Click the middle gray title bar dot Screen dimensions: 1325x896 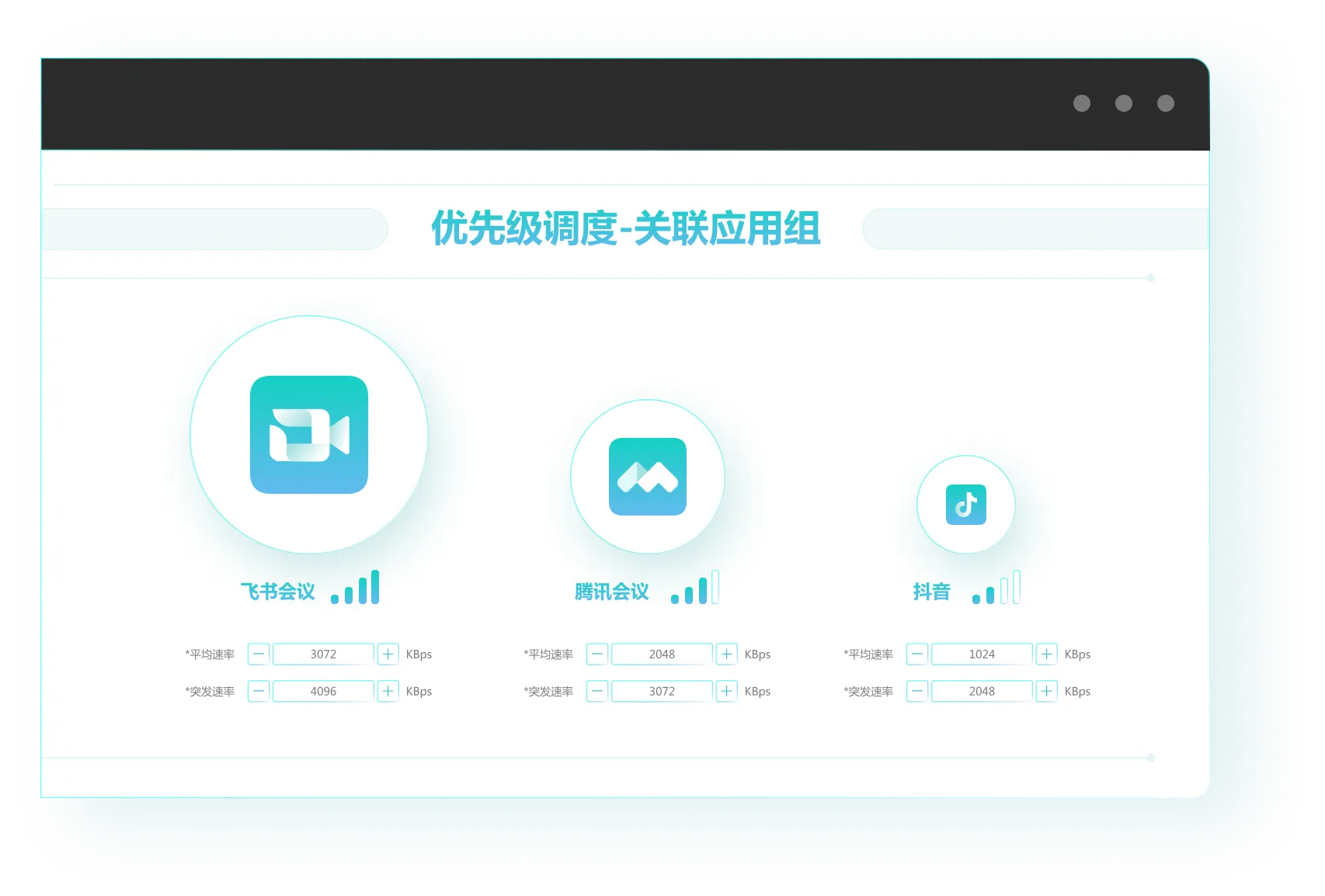[1124, 103]
